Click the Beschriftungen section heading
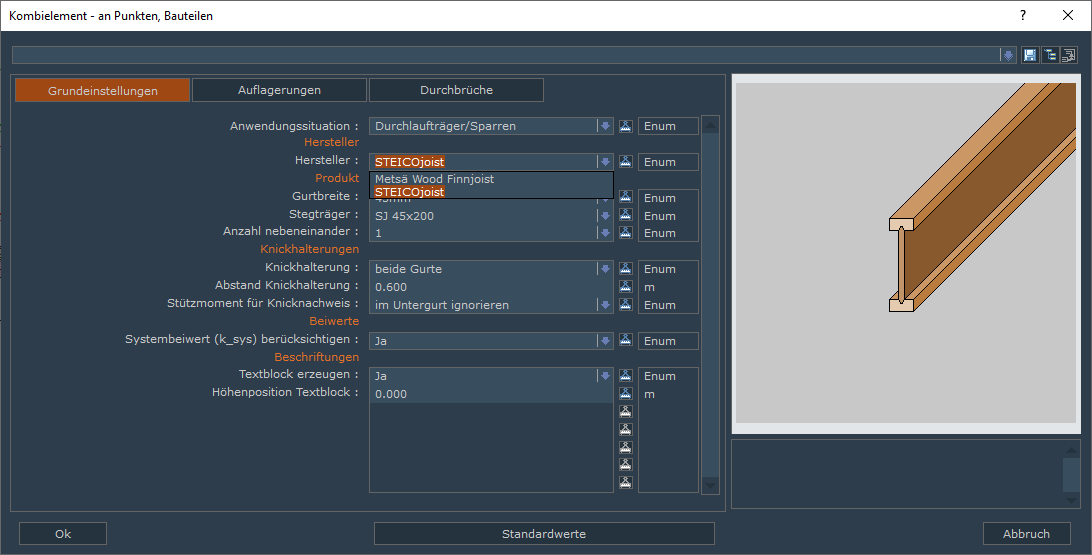 pos(317,357)
